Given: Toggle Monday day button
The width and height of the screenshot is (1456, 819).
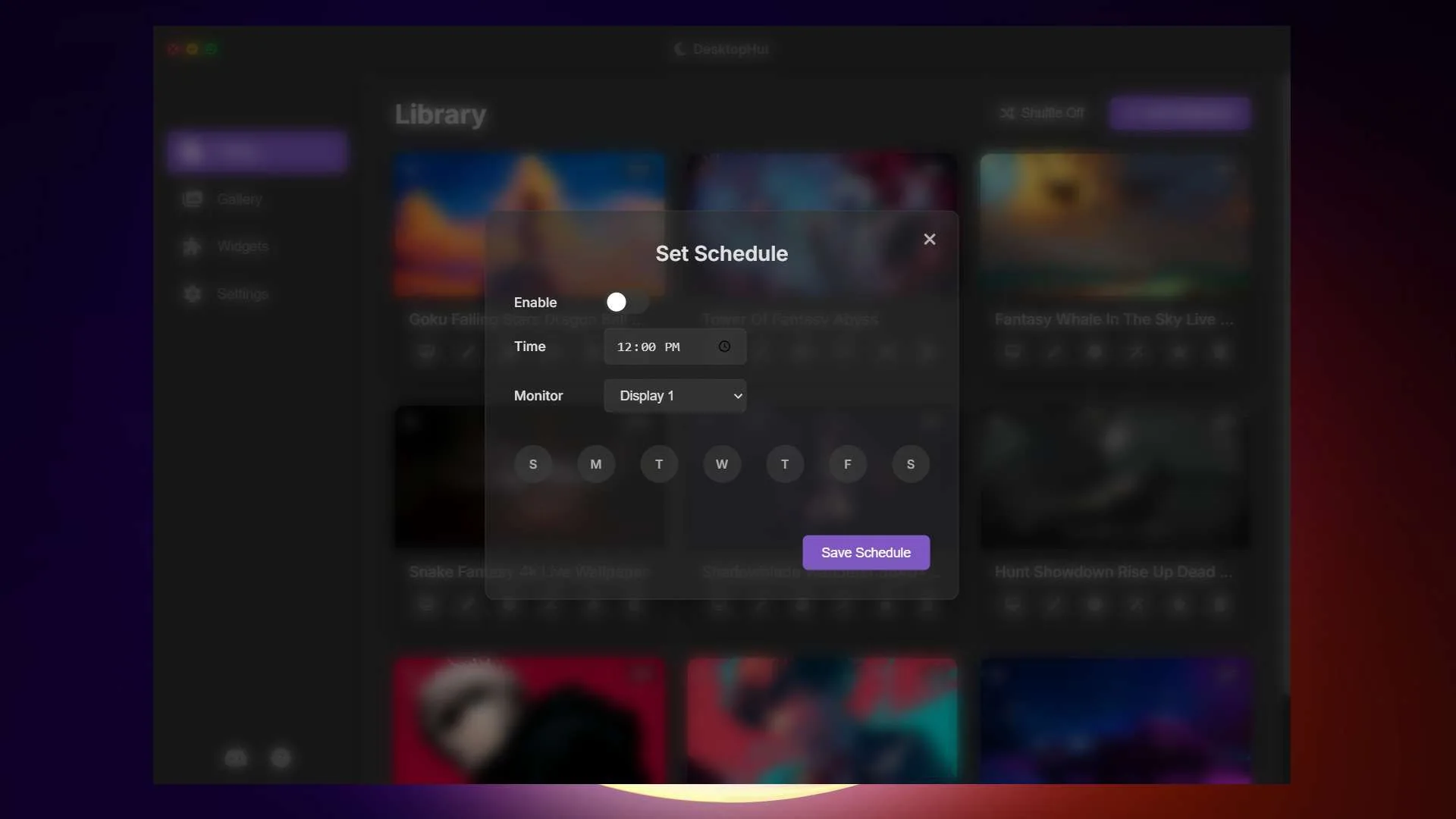Looking at the screenshot, I should click(596, 464).
